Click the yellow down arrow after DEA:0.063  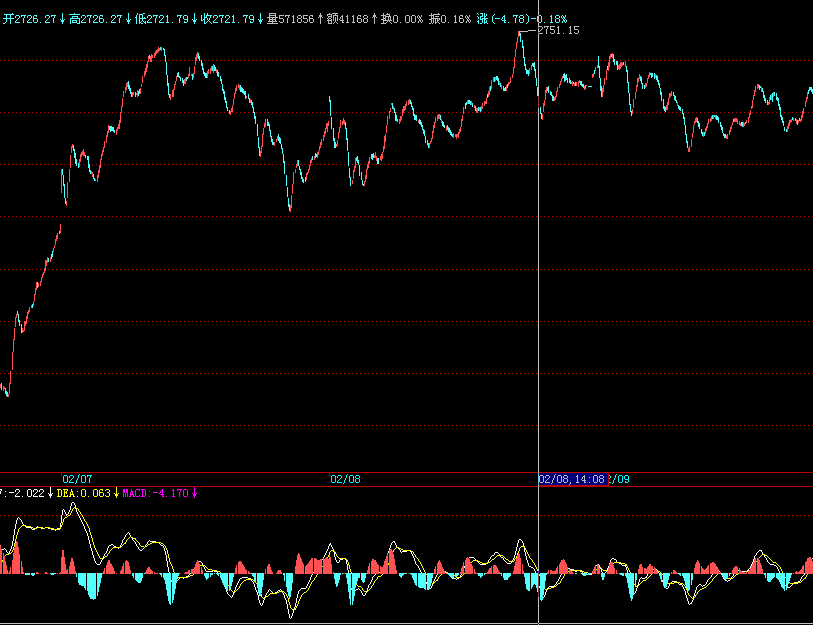coord(117,493)
